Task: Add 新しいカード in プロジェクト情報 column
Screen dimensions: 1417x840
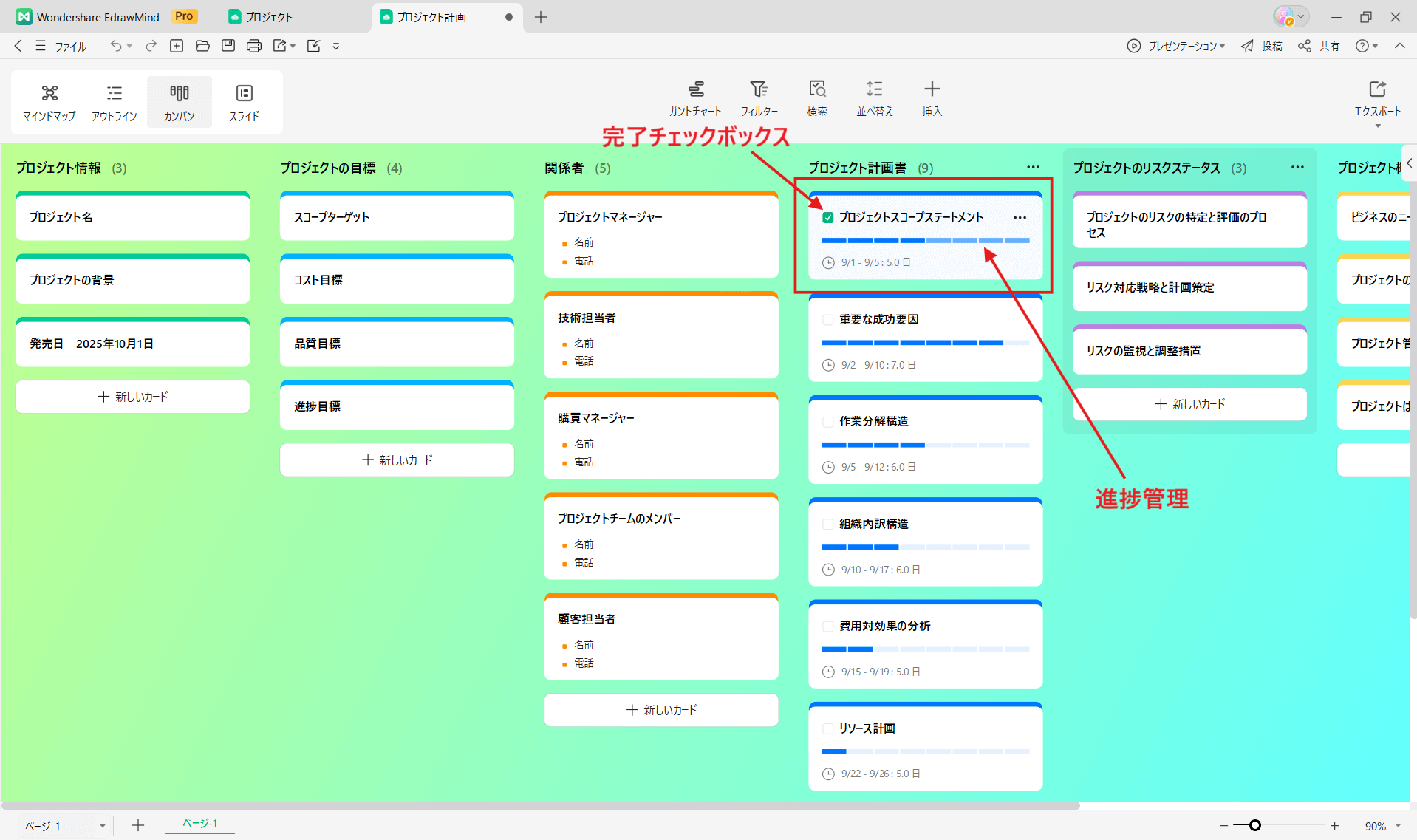Action: coord(132,396)
